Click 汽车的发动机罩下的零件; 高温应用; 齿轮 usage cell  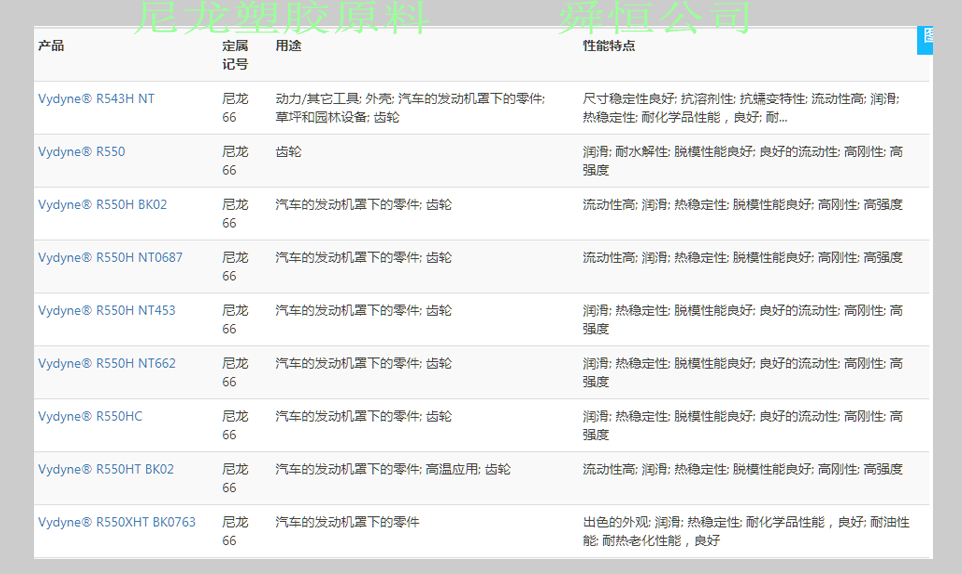(393, 469)
